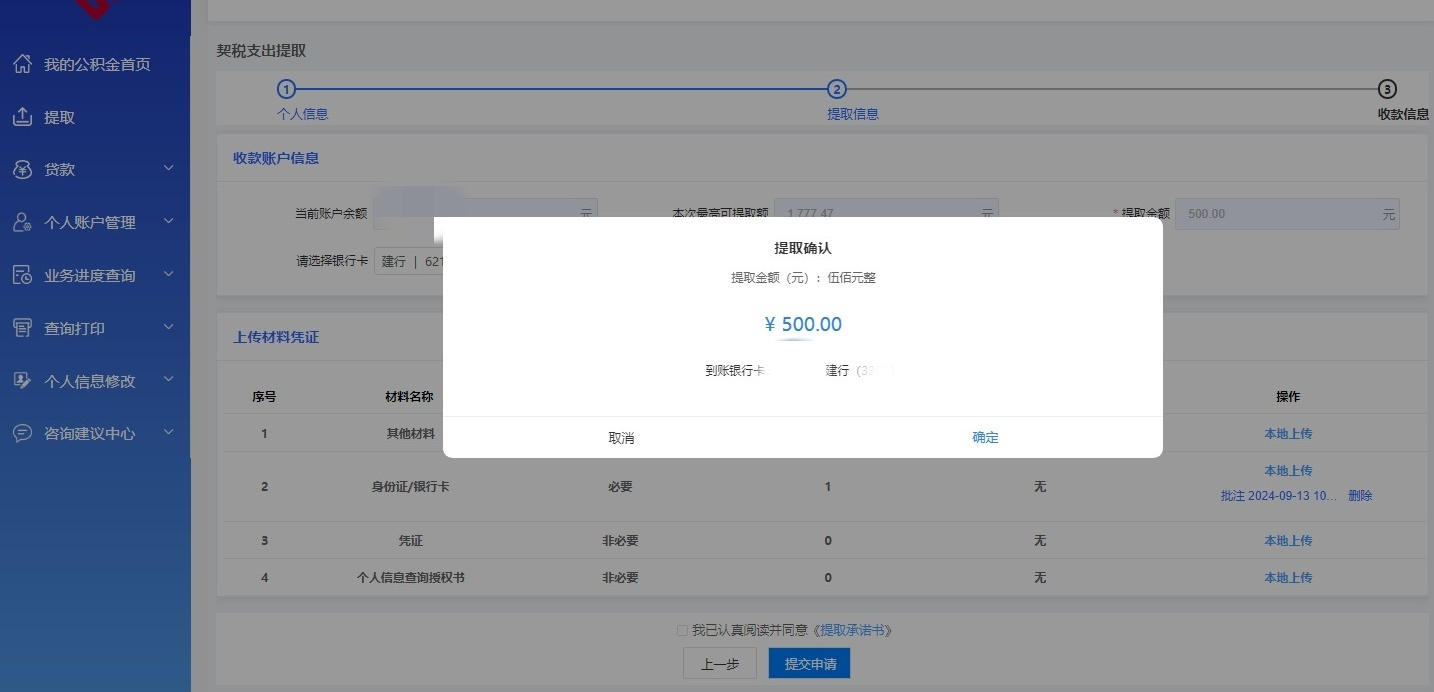Click the chat bubble icon for 咨询建议中心
1434x692 pixels.
pyautogui.click(x=22, y=433)
